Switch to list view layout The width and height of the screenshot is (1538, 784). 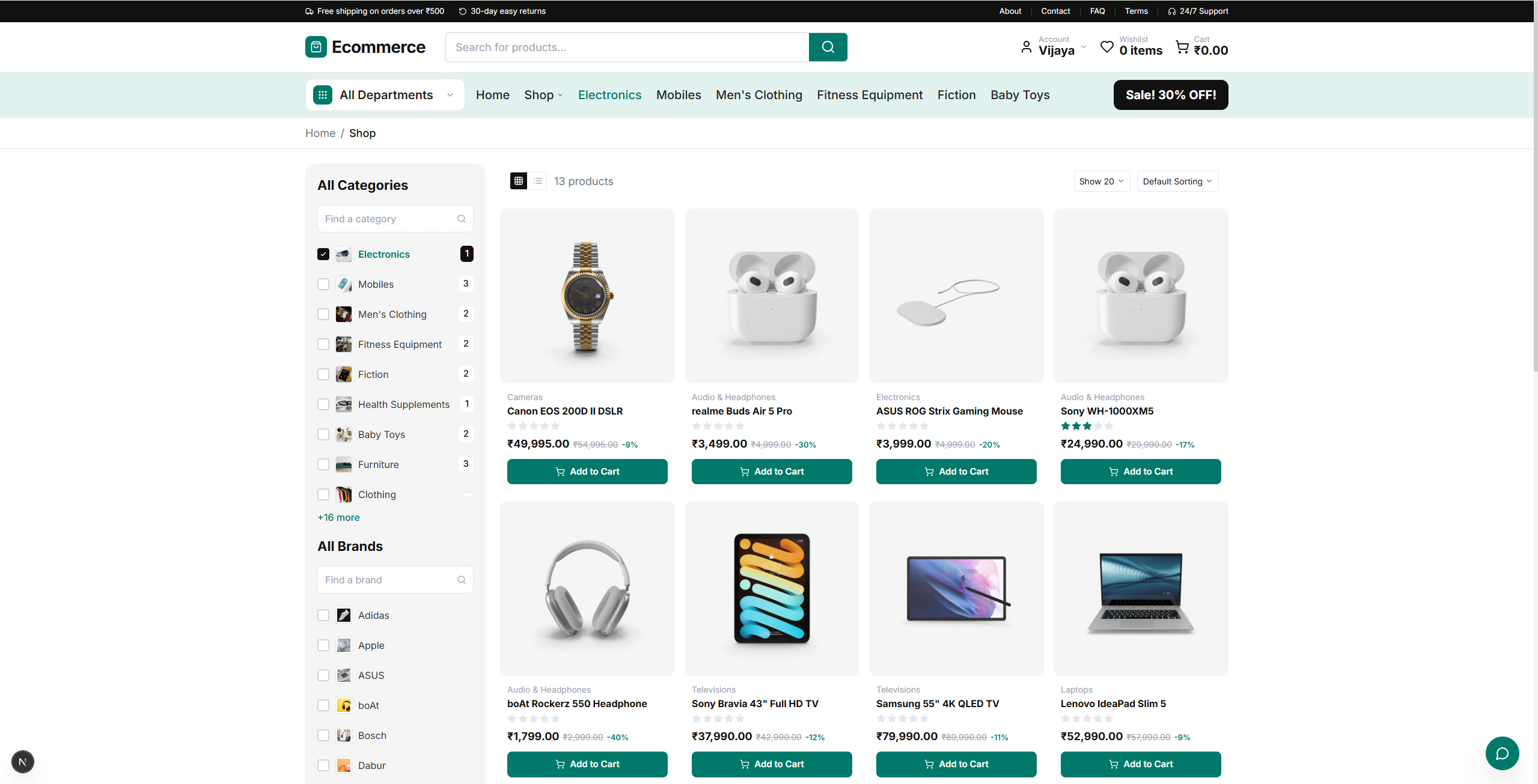pyautogui.click(x=538, y=181)
